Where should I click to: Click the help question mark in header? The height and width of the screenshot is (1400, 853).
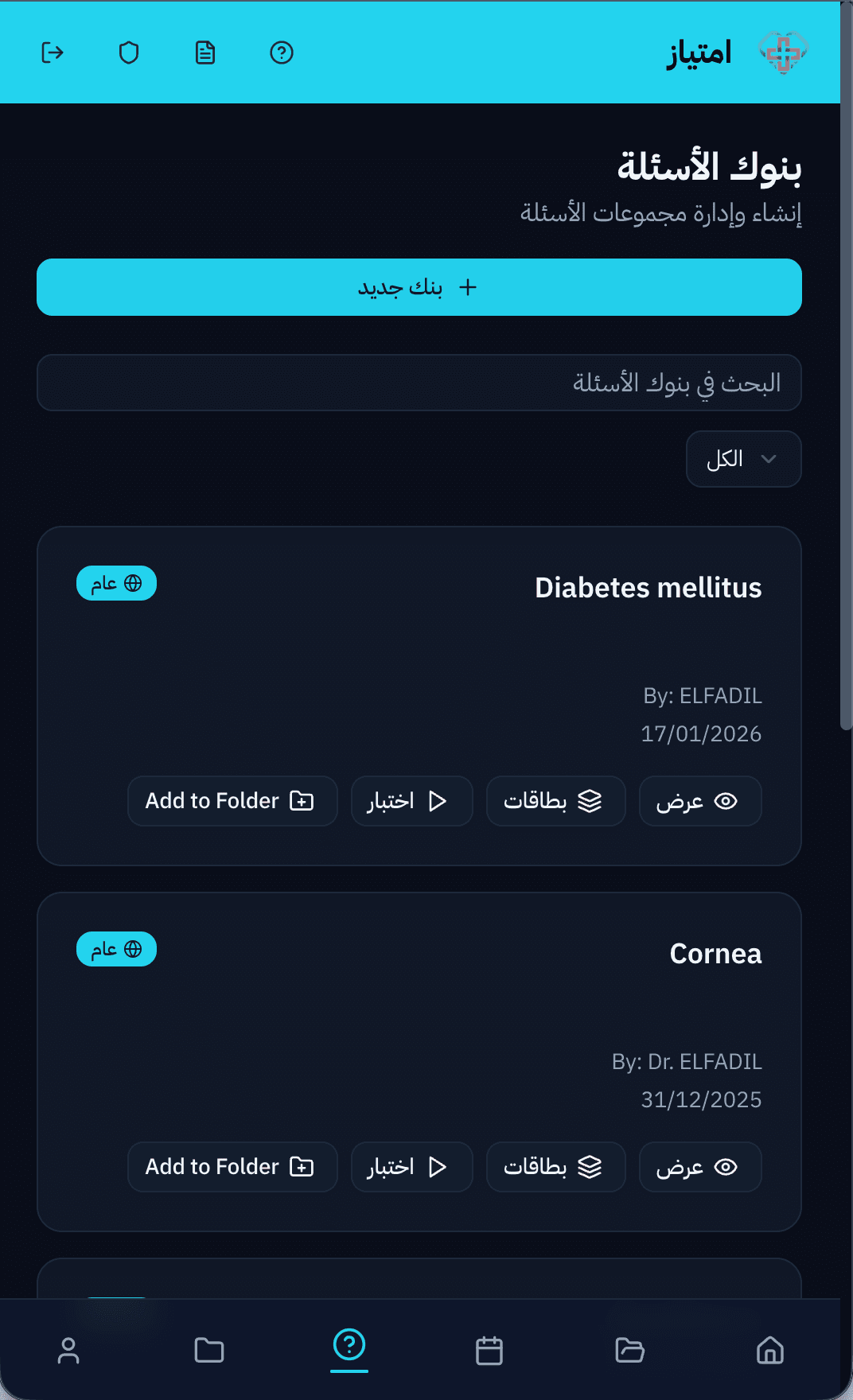tap(282, 52)
